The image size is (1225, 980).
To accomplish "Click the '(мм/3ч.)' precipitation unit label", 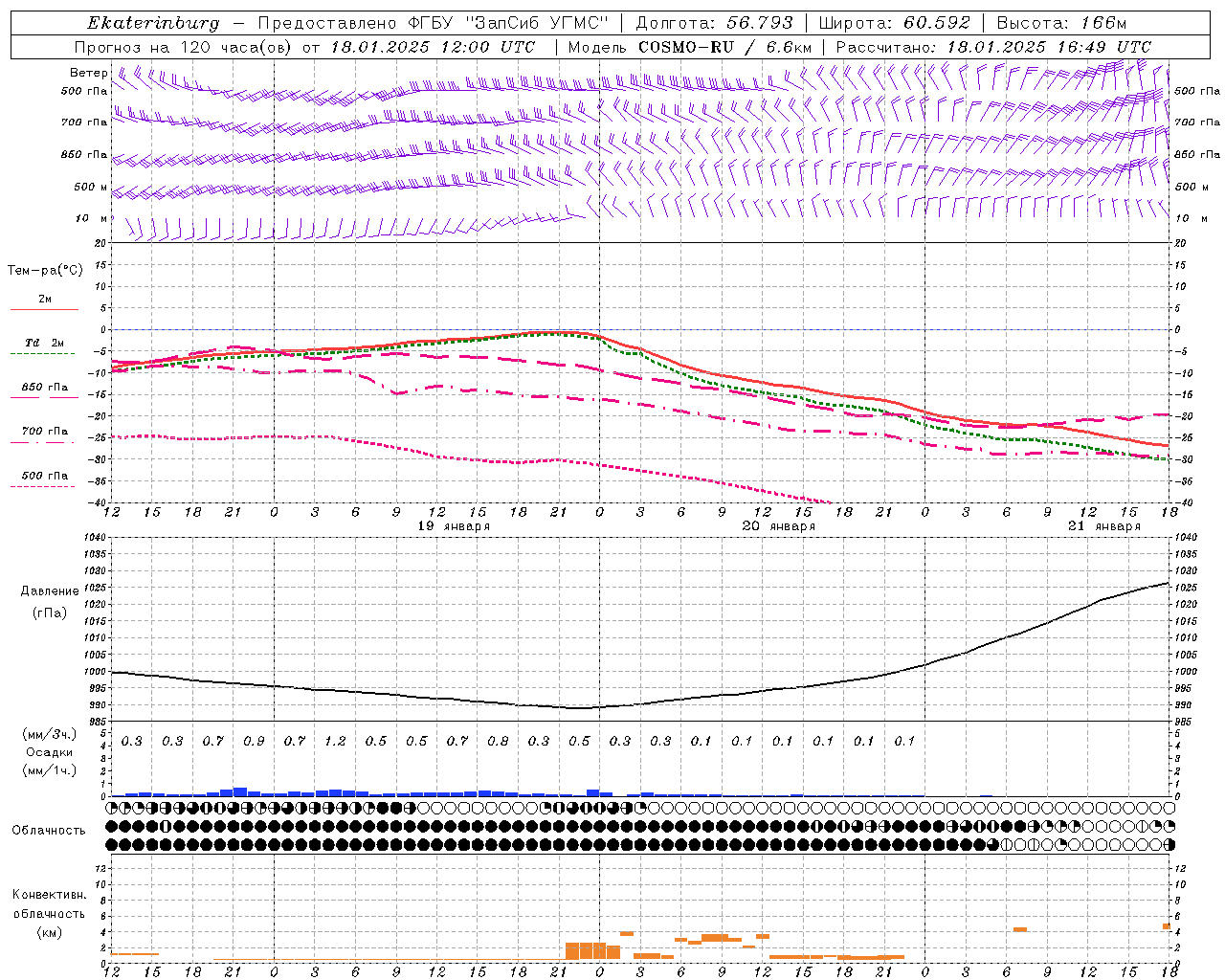I will click(51, 734).
